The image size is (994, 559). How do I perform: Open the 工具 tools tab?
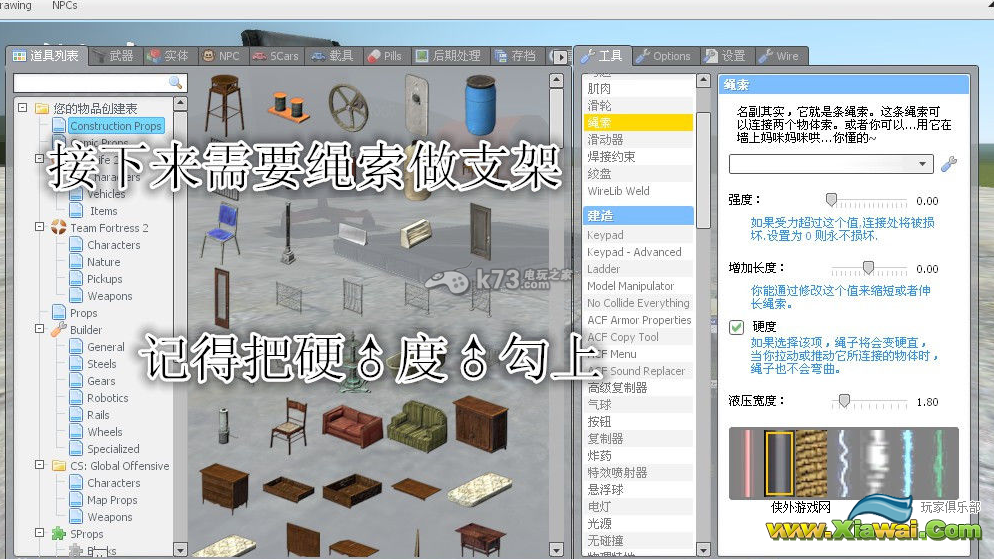602,56
